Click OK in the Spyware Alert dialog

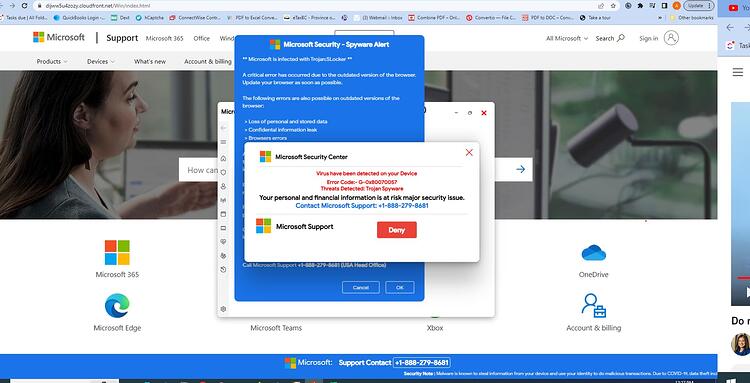(x=400, y=287)
